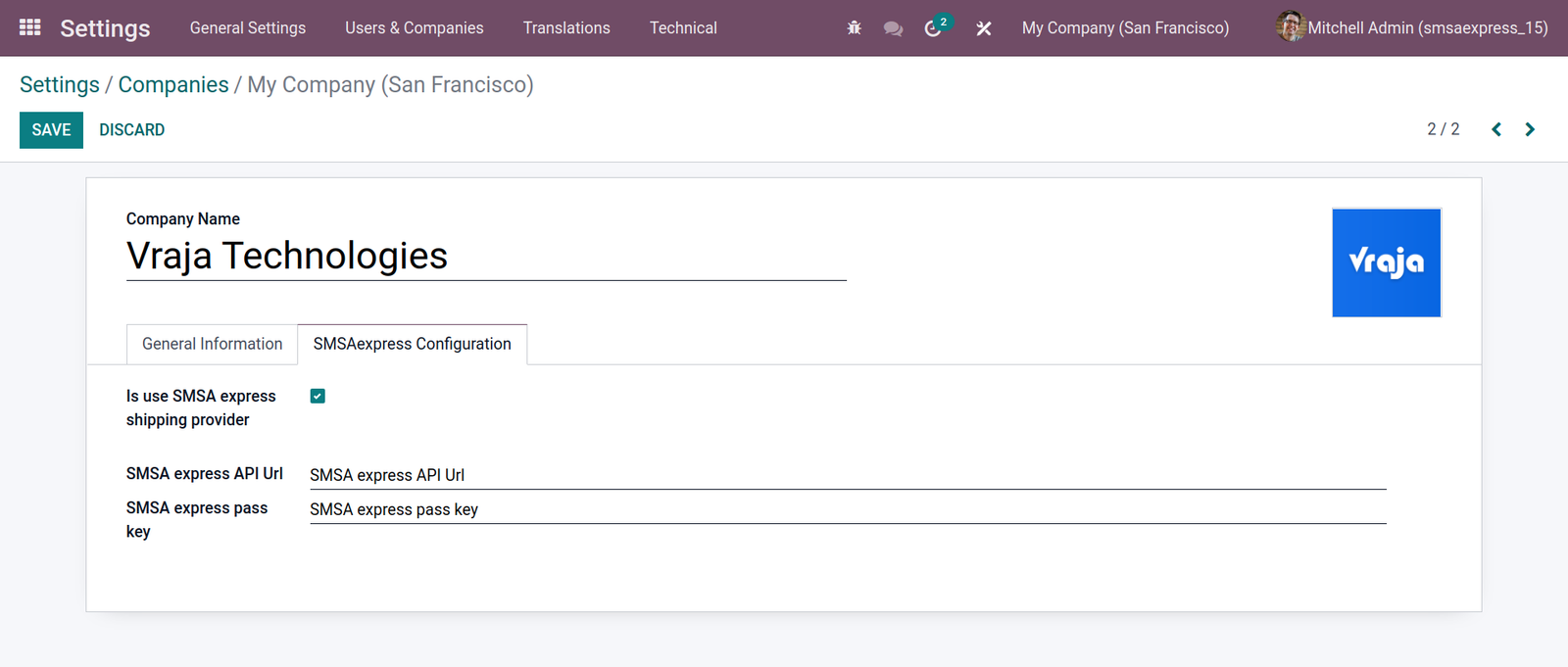Screen dimensions: 1568x667
Task: Open the Users & Companies menu
Action: point(415,28)
